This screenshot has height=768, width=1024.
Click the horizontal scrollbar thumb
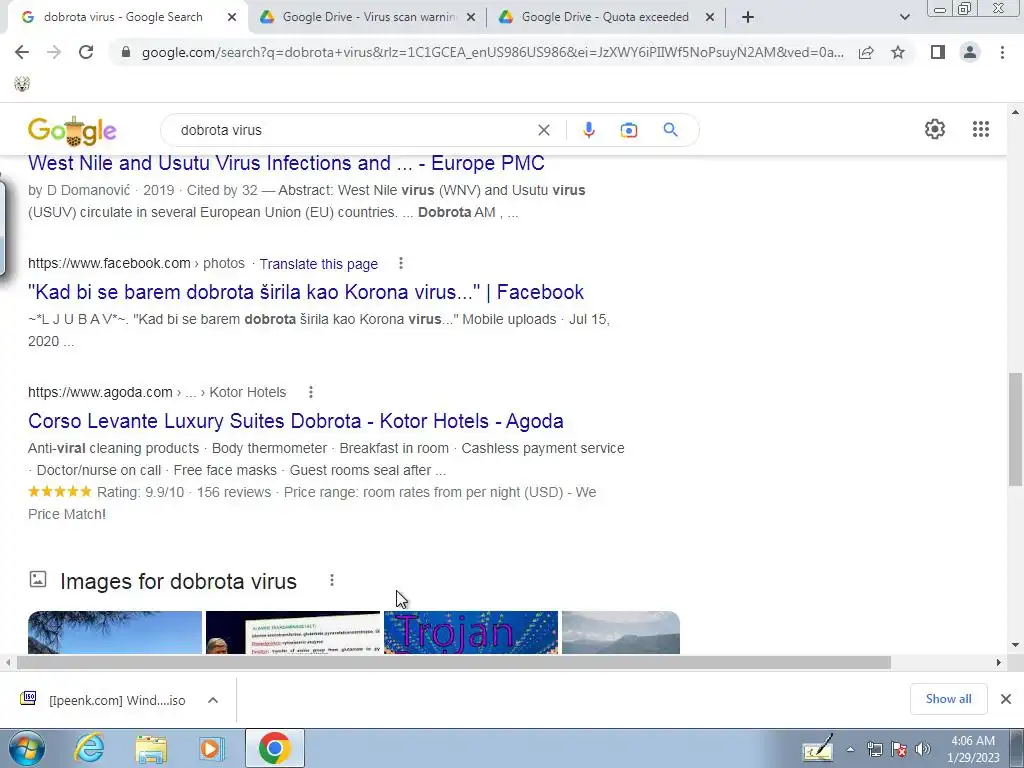(x=453, y=662)
